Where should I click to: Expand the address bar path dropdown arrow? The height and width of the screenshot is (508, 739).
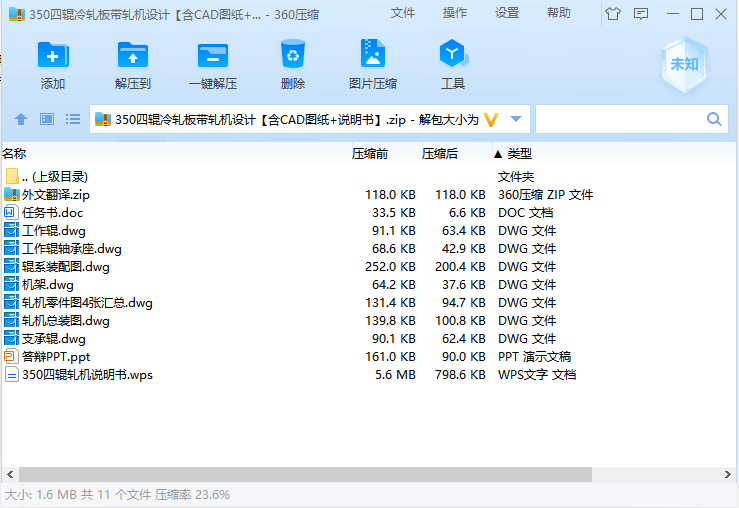click(x=516, y=119)
